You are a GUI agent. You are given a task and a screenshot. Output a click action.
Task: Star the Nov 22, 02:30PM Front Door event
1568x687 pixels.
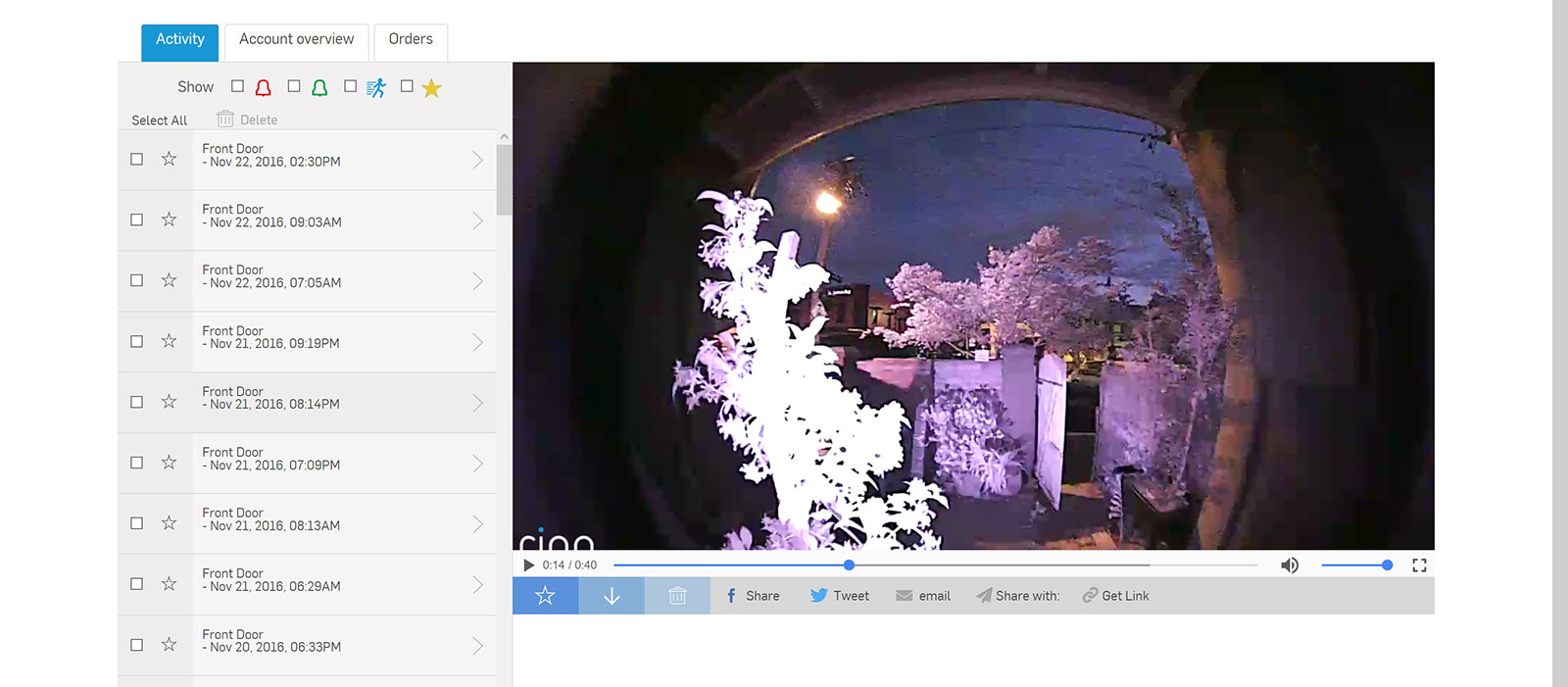[x=170, y=159]
